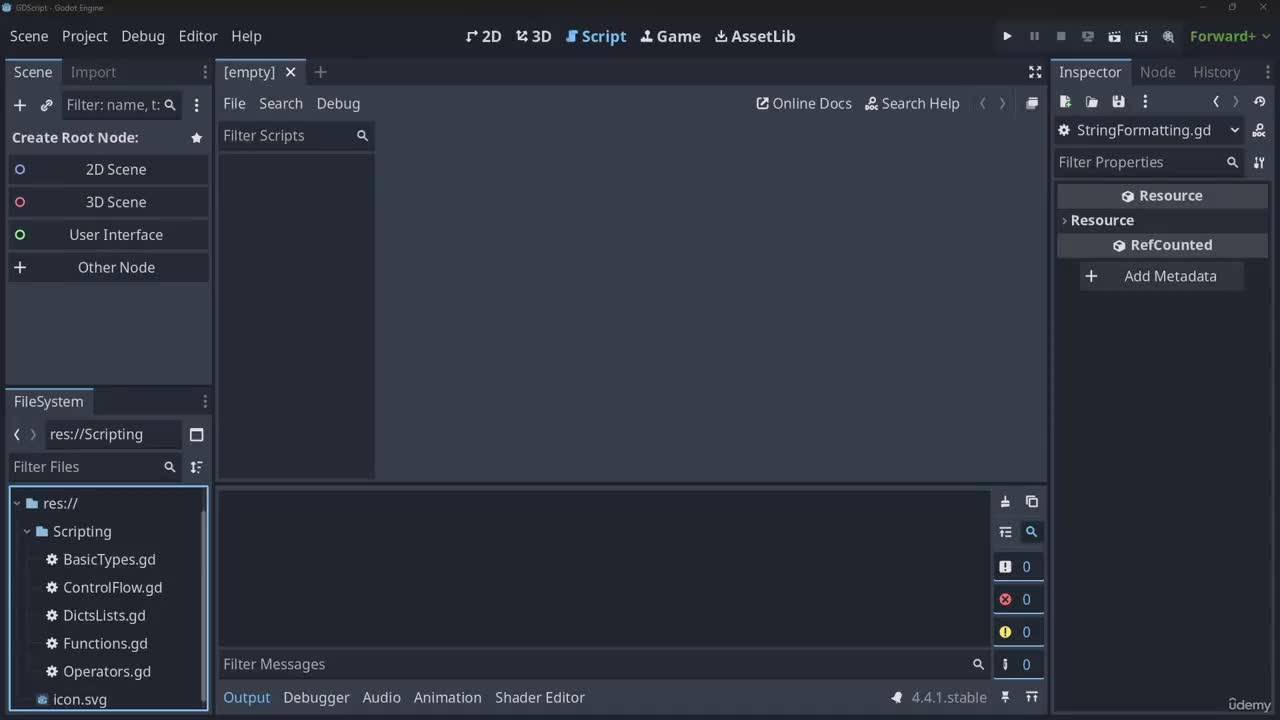Screen dimensions: 1280x720
Task: Open Online Docs link
Action: click(x=804, y=103)
